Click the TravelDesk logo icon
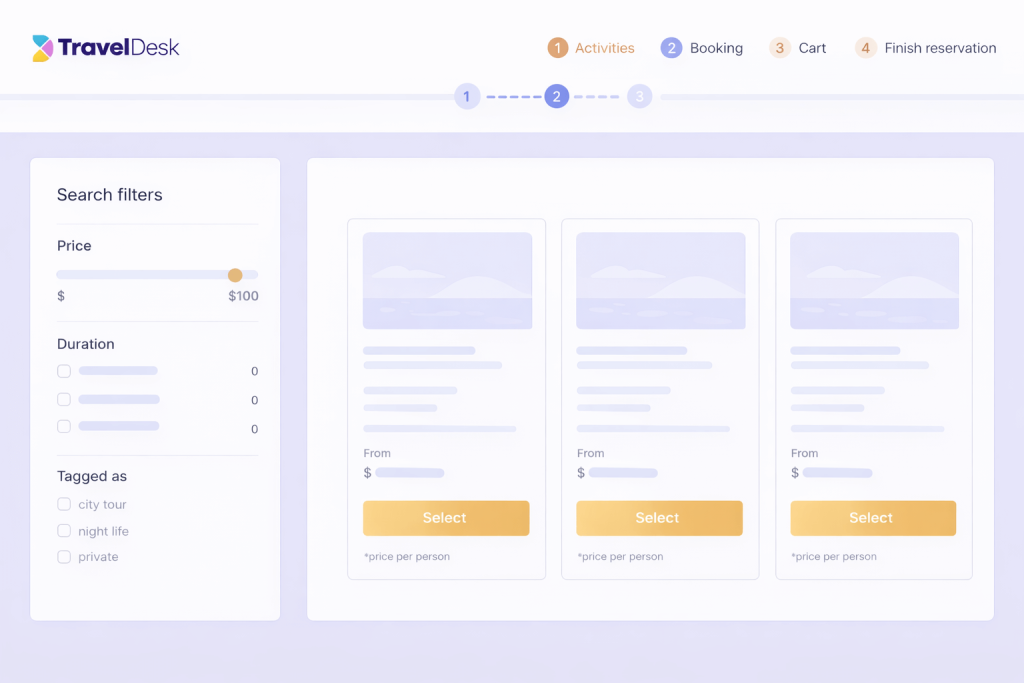The height and width of the screenshot is (683, 1024). (42, 48)
